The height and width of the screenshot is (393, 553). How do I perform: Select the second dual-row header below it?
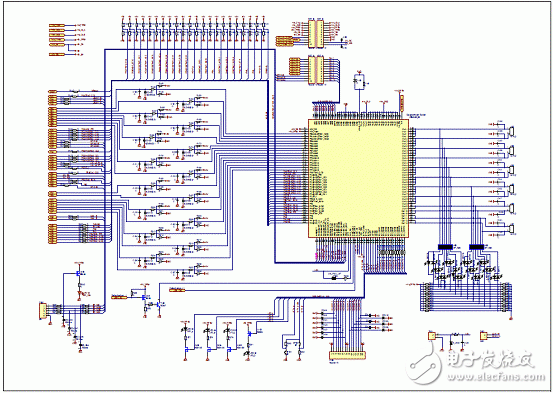click(316, 70)
